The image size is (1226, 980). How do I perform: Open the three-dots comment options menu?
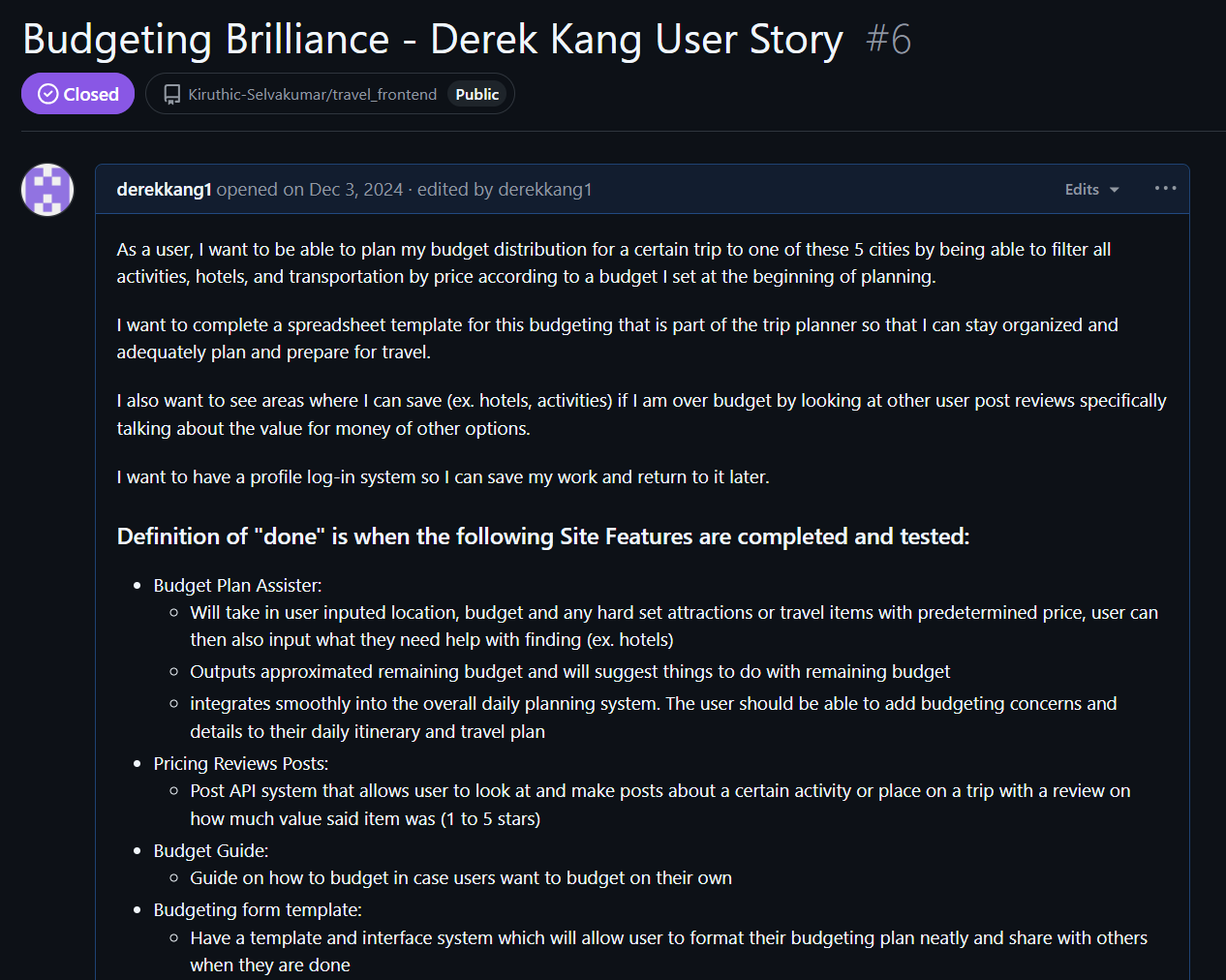tap(1165, 189)
